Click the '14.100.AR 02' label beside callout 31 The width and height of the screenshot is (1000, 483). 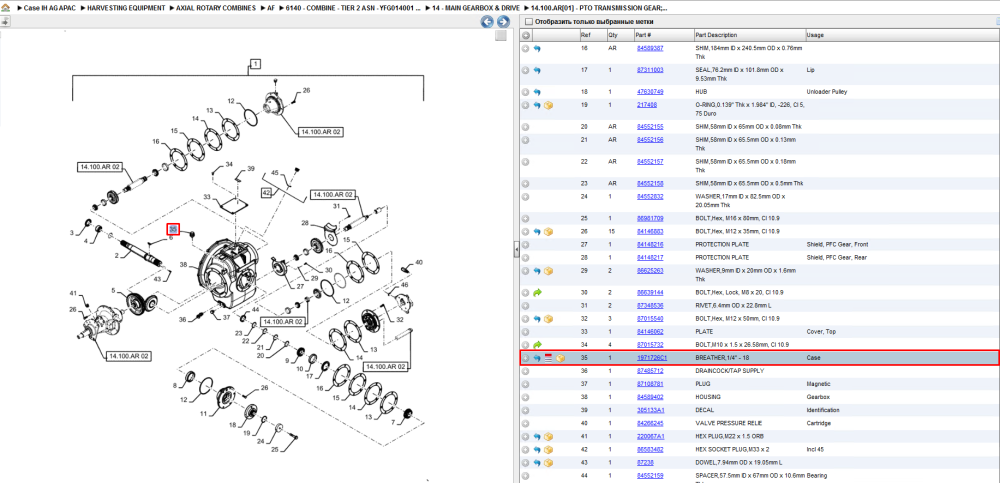(332, 194)
